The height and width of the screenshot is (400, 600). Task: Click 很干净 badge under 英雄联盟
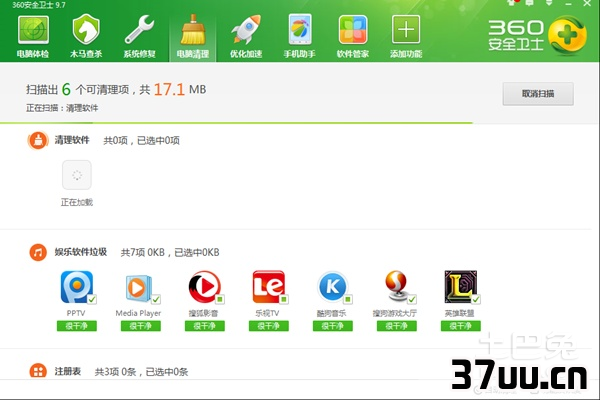[461, 326]
